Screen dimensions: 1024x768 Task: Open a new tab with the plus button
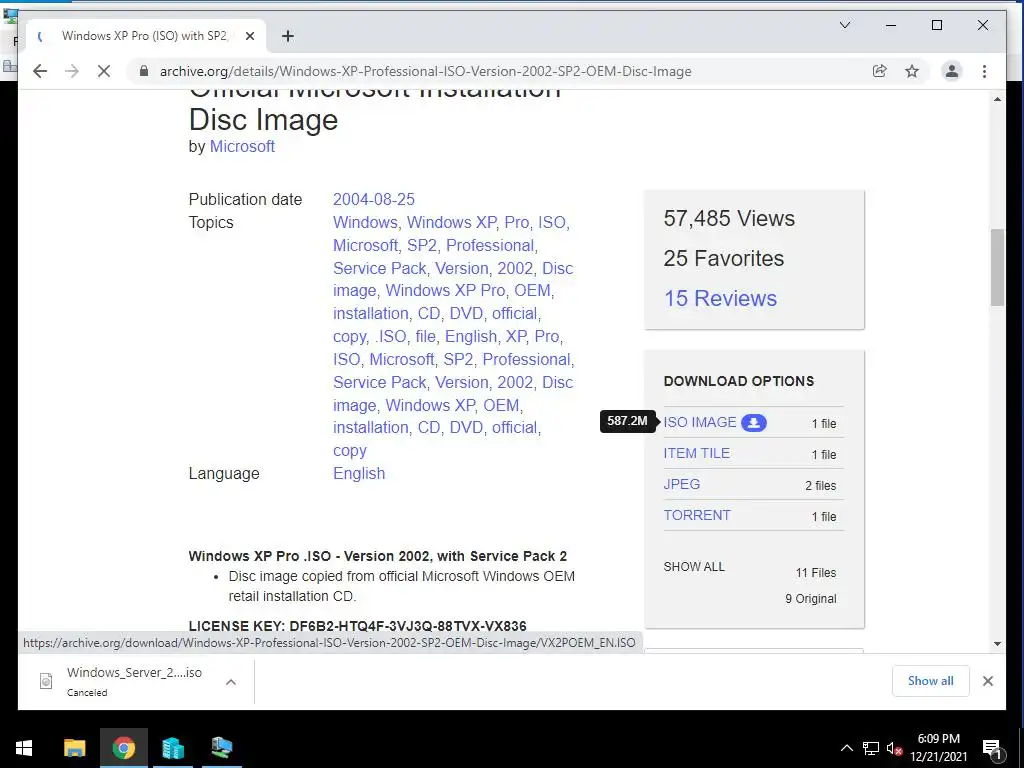coord(287,36)
